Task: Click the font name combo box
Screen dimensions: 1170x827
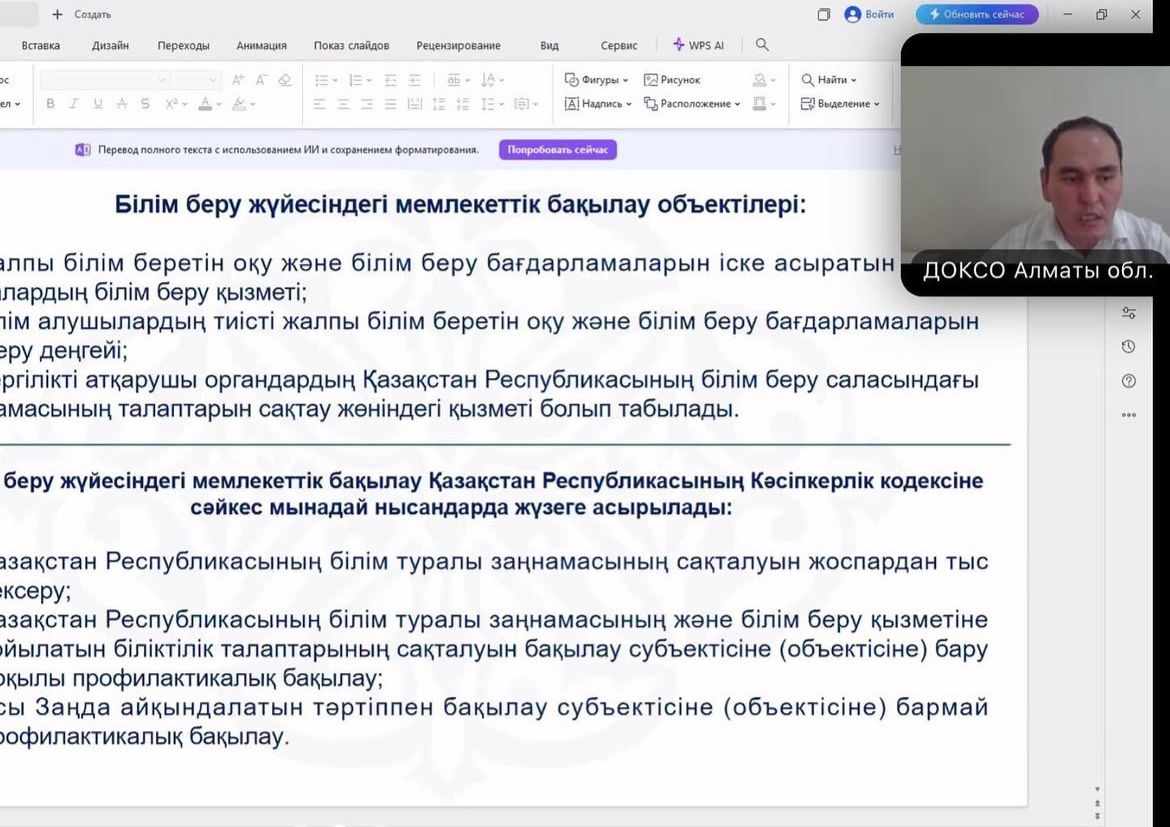Action: coord(104,80)
